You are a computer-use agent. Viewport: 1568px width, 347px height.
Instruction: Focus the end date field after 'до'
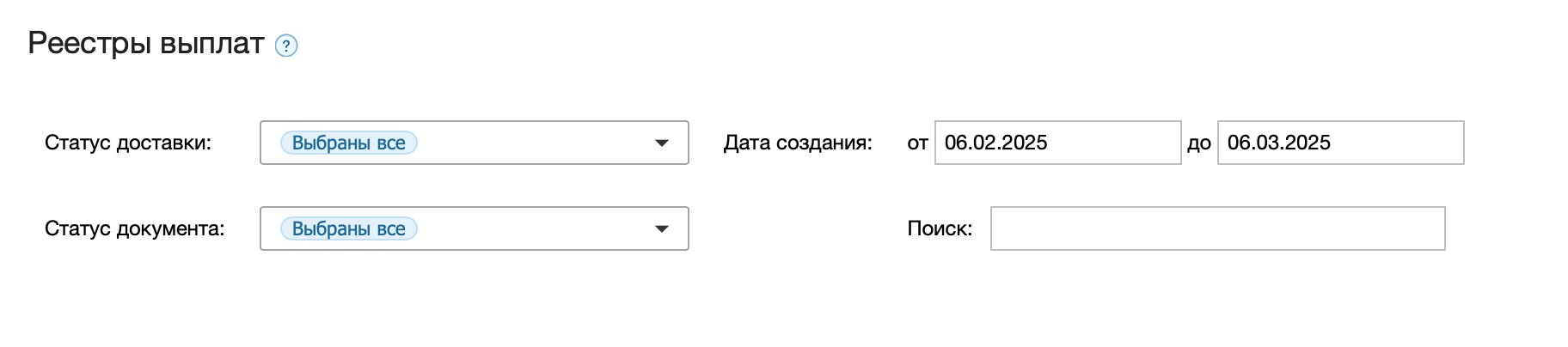click(1340, 143)
